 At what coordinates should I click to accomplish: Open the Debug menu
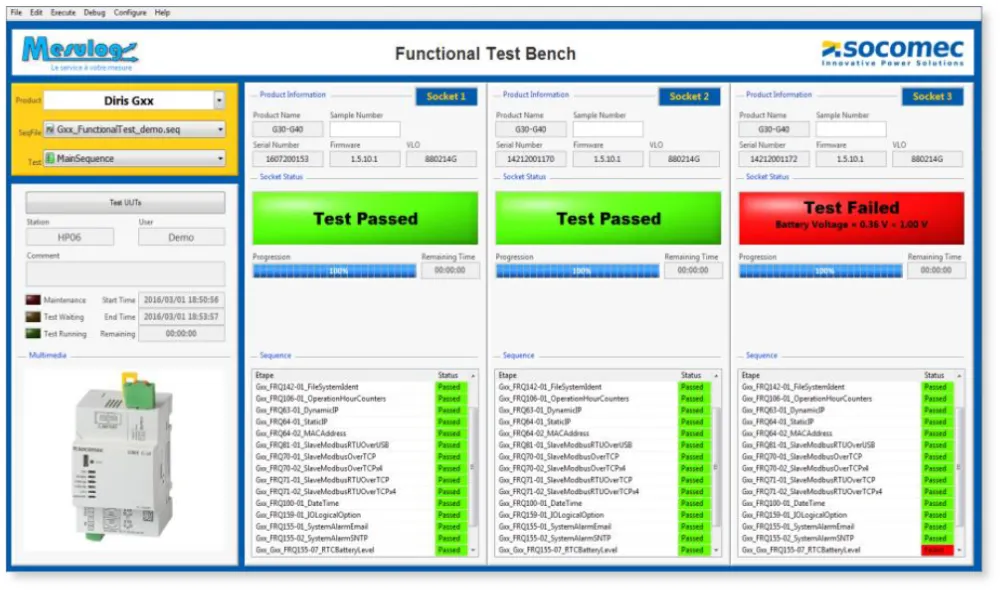[x=94, y=12]
